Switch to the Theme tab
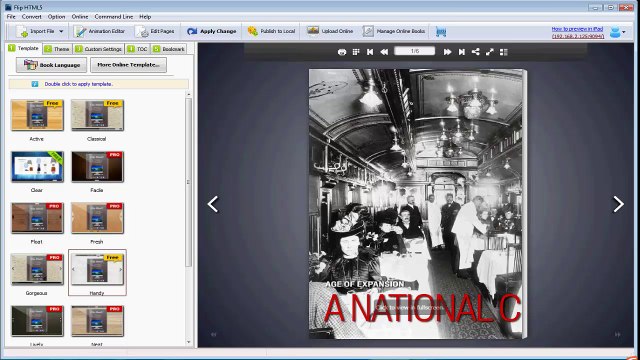The image size is (640, 360). [x=57, y=49]
